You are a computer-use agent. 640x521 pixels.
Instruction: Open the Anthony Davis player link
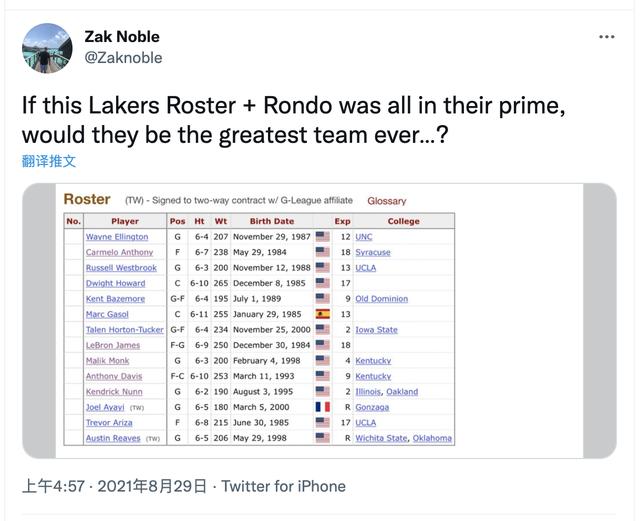click(115, 376)
